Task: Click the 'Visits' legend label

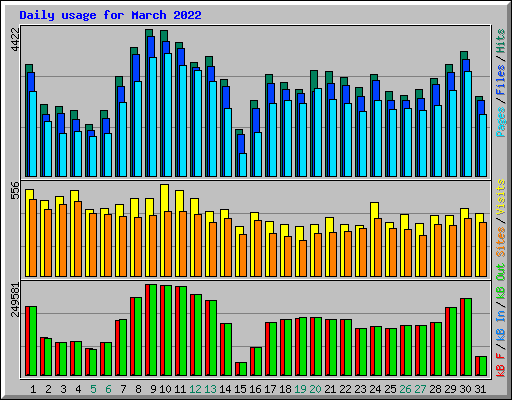Action: [x=501, y=197]
